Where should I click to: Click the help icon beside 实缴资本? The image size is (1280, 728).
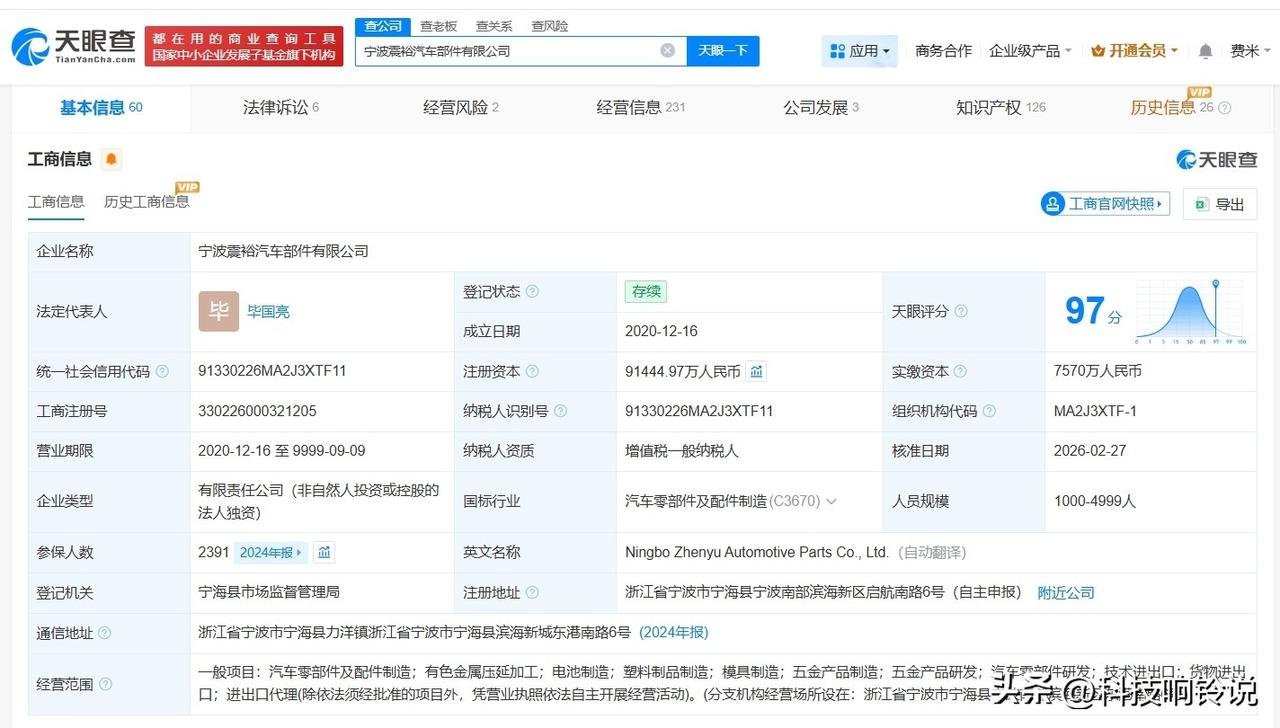(959, 371)
